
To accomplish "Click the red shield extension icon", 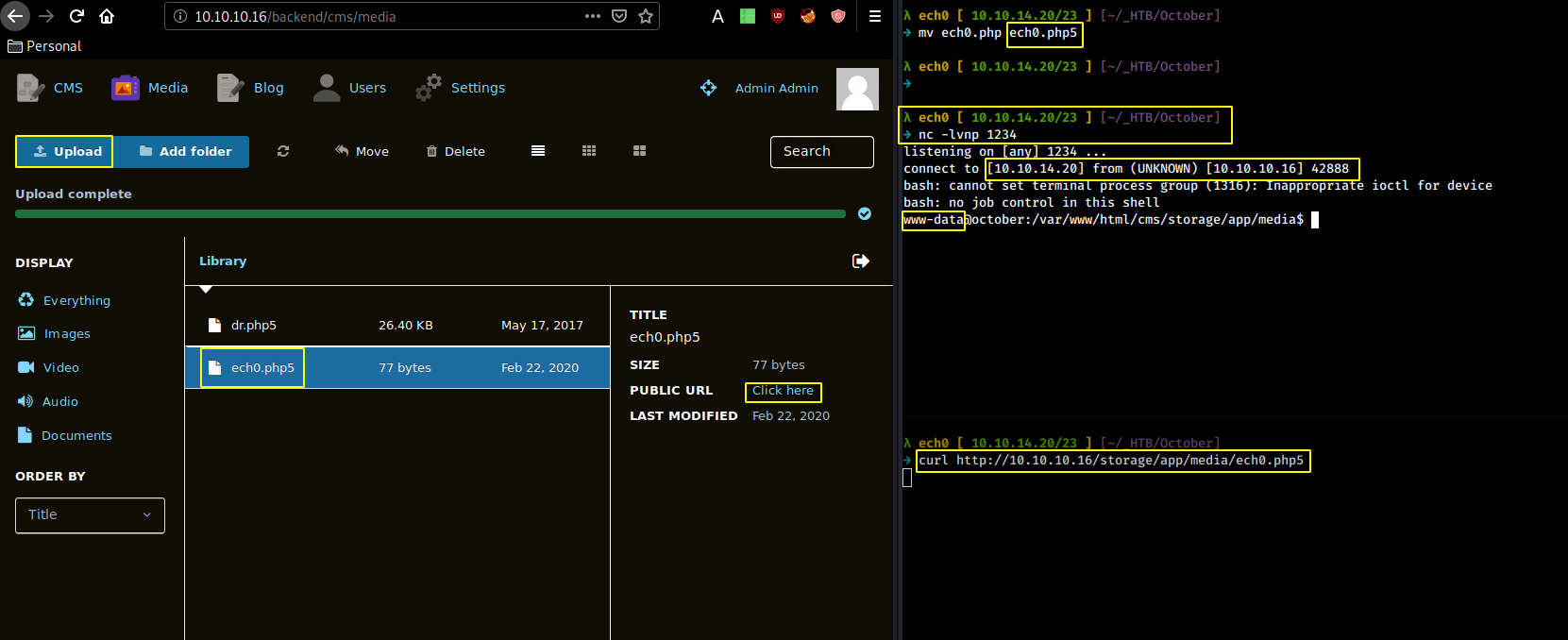I will (838, 16).
